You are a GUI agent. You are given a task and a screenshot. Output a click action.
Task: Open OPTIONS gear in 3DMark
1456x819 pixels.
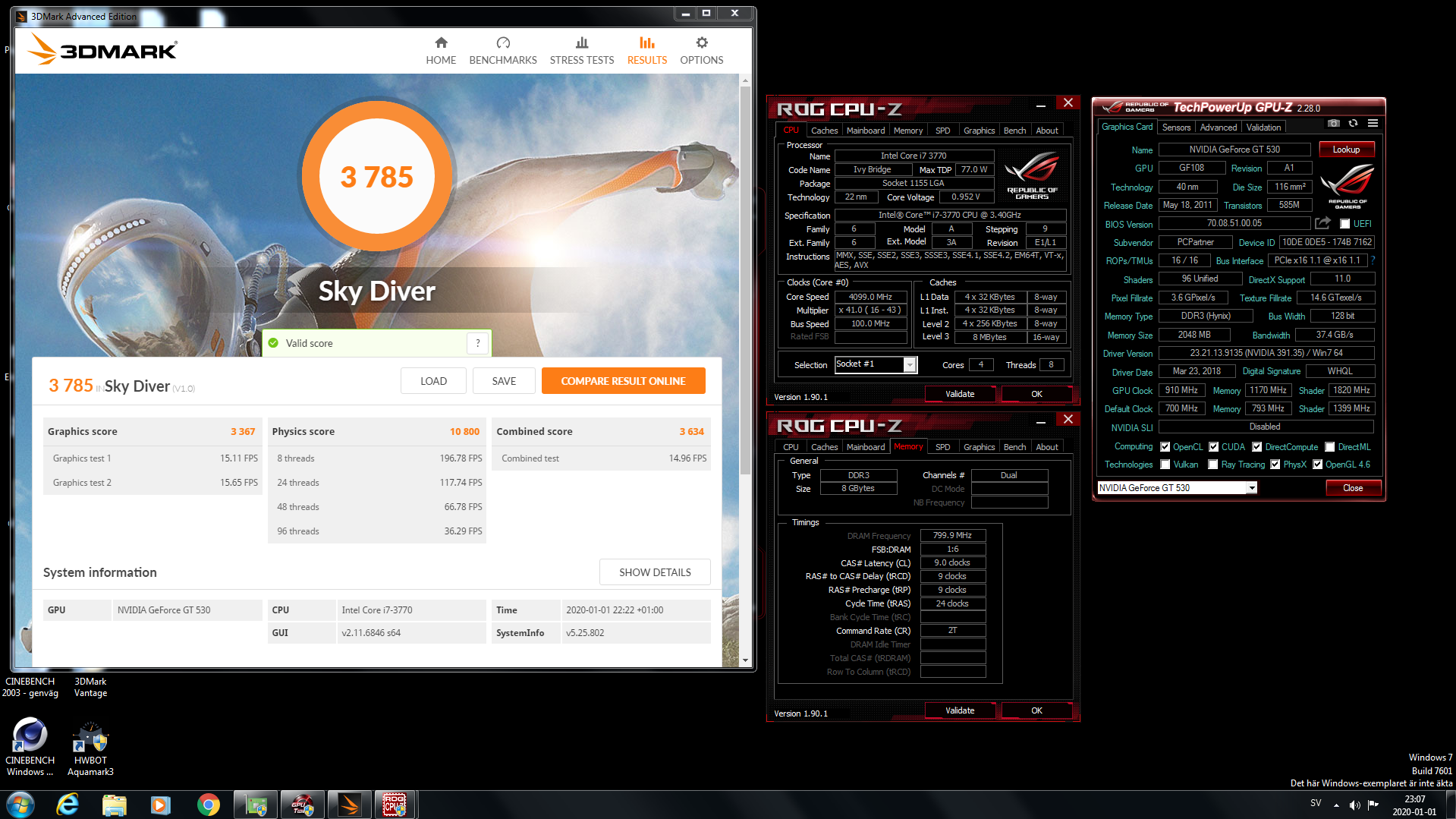coord(702,51)
